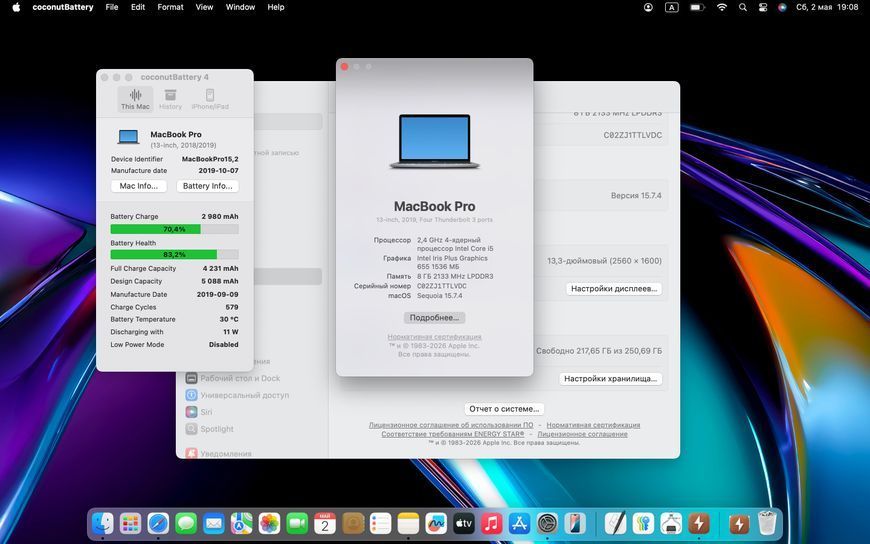870x544 pixels.
Task: Open Apple TV from the Dock
Action: [x=464, y=523]
